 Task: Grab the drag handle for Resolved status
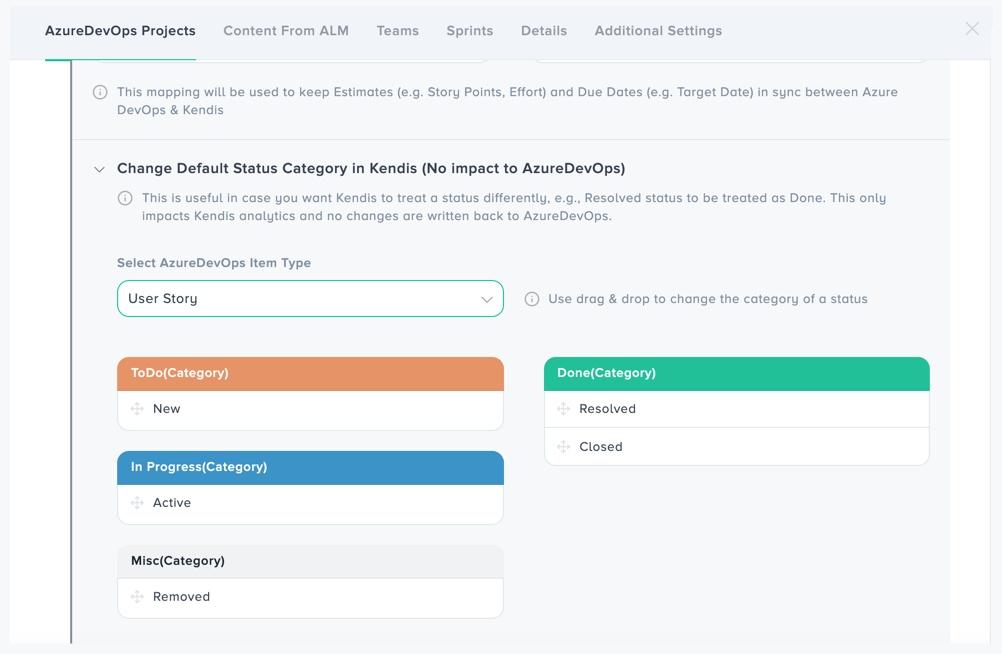click(x=563, y=409)
